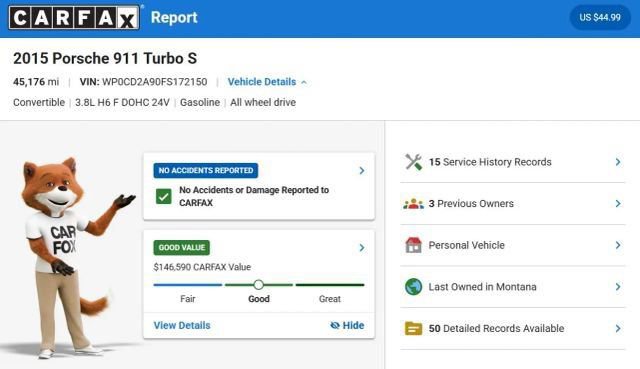640x369 pixels.
Task: Expand 50 Detailed Records Available chevron
Action: pos(618,329)
